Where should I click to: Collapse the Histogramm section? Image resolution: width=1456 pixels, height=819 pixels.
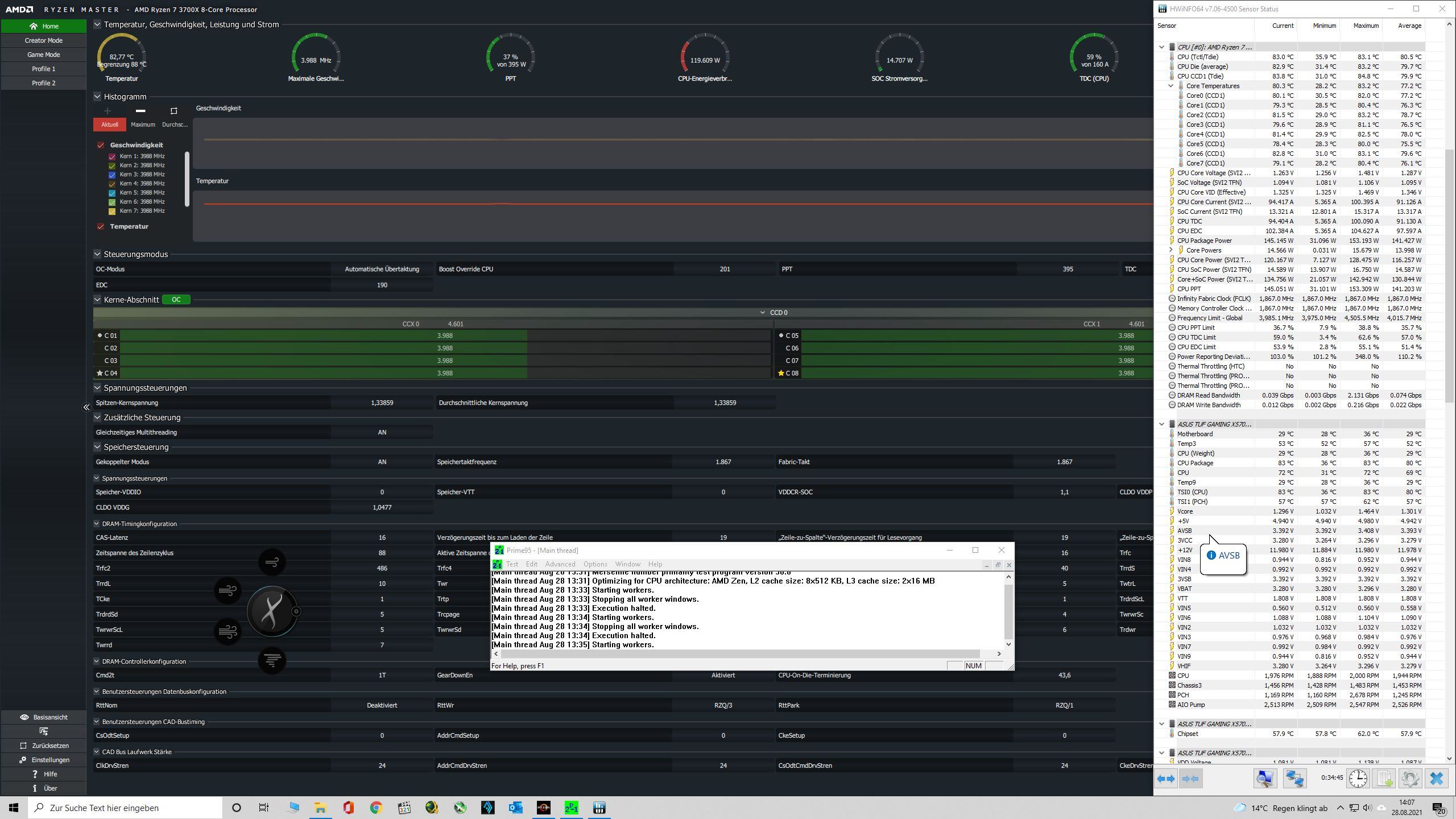pyautogui.click(x=97, y=97)
